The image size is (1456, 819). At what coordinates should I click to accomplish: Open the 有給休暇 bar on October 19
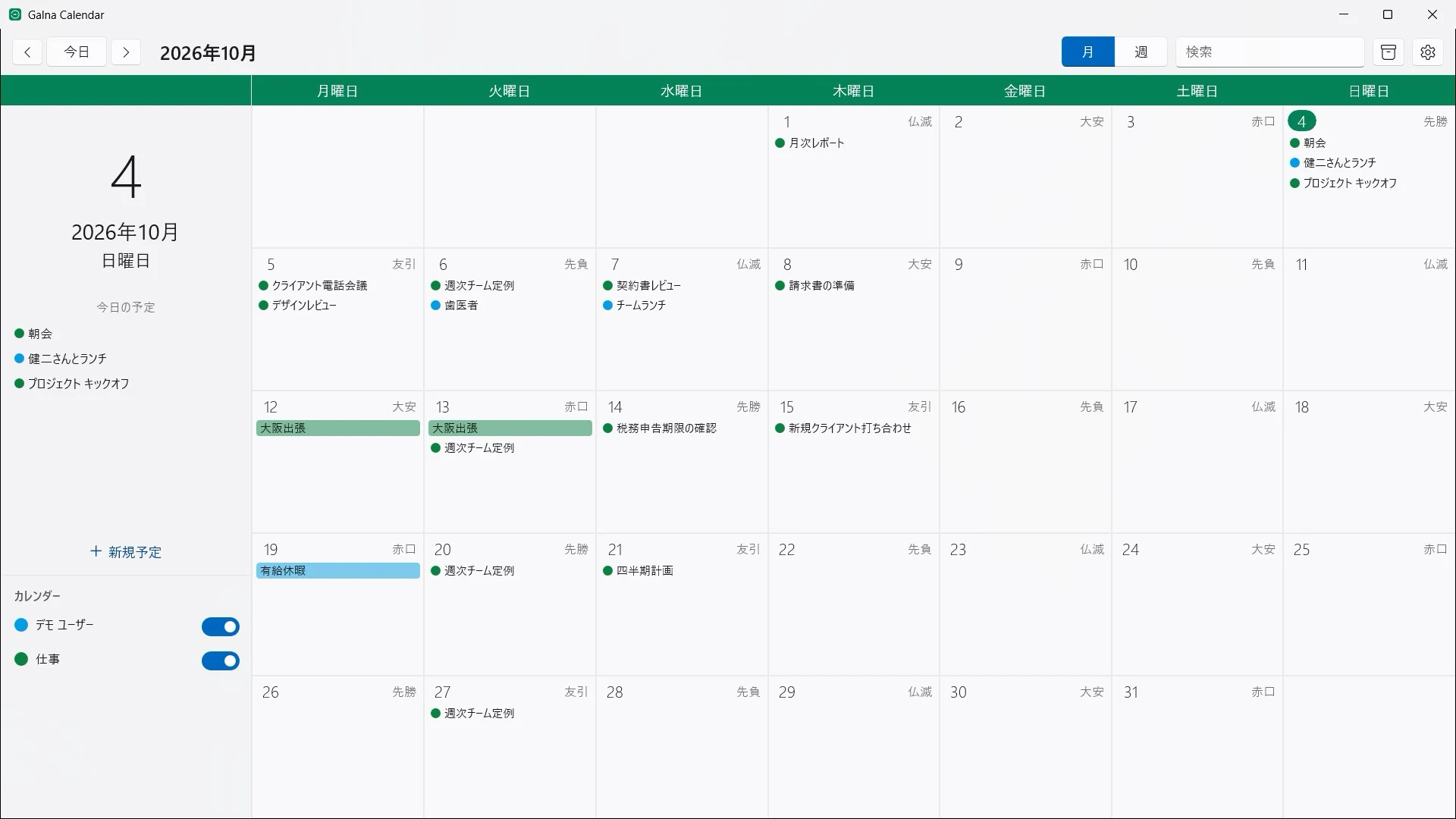point(338,571)
